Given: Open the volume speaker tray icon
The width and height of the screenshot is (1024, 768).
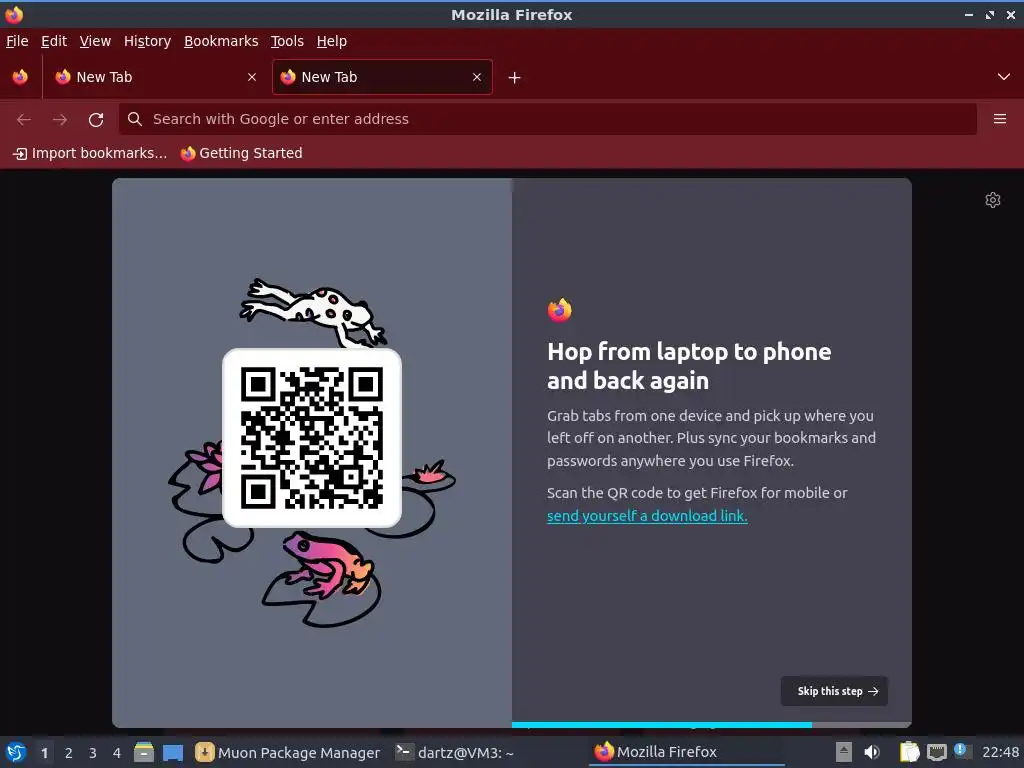Looking at the screenshot, I should 872,752.
